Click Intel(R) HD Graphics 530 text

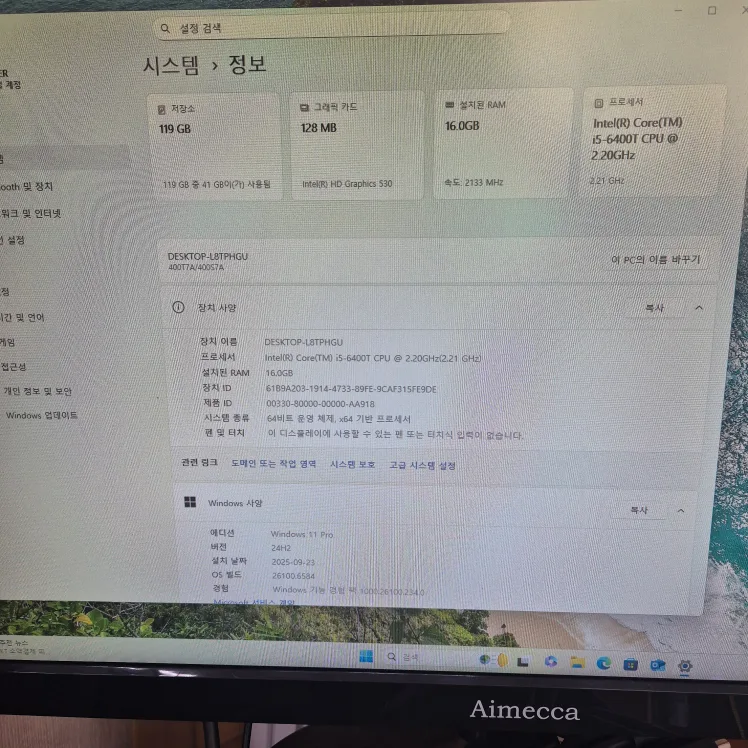(347, 184)
